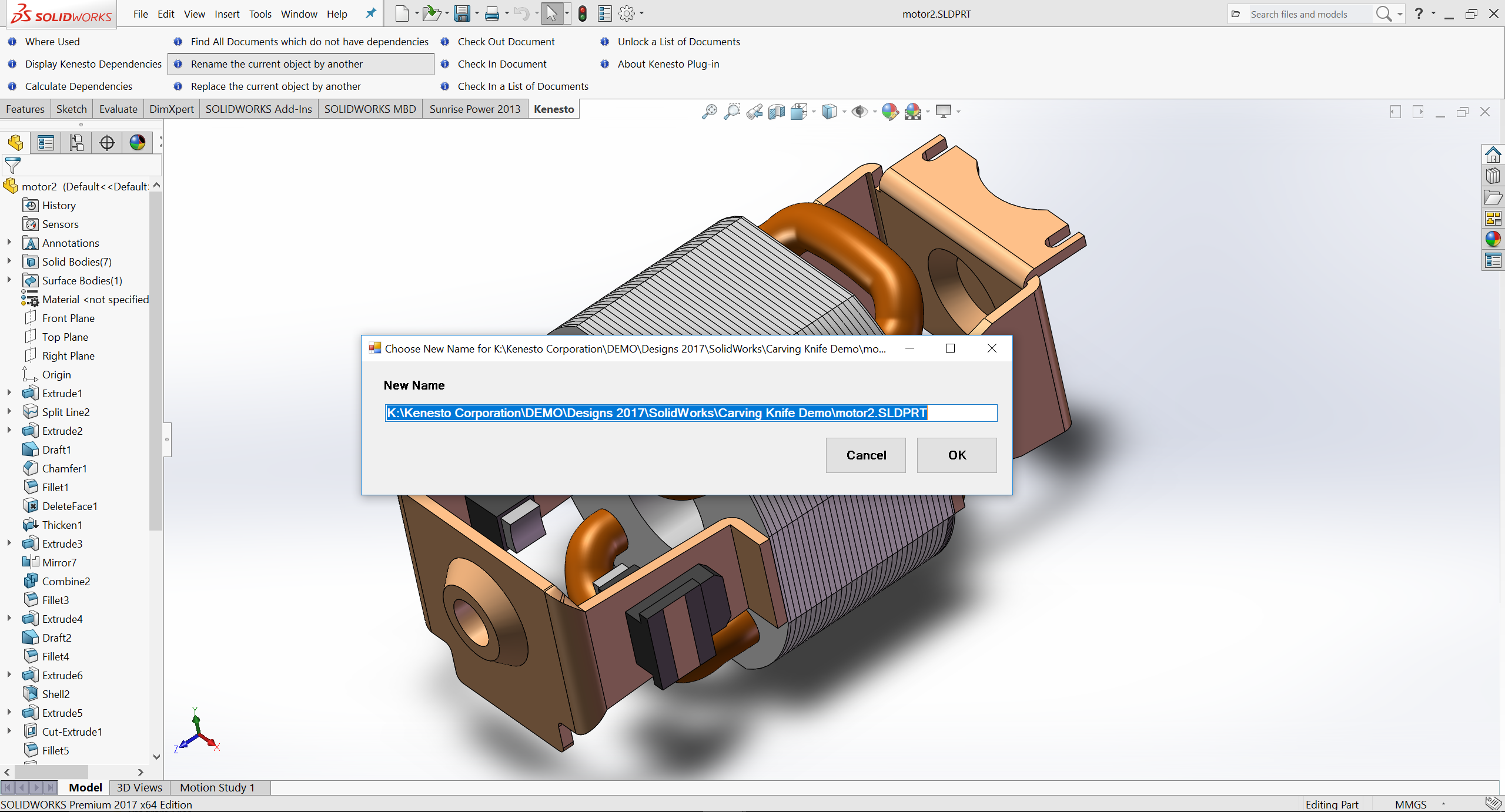This screenshot has width=1505, height=812.
Task: Click the Open file icon
Action: [x=432, y=14]
